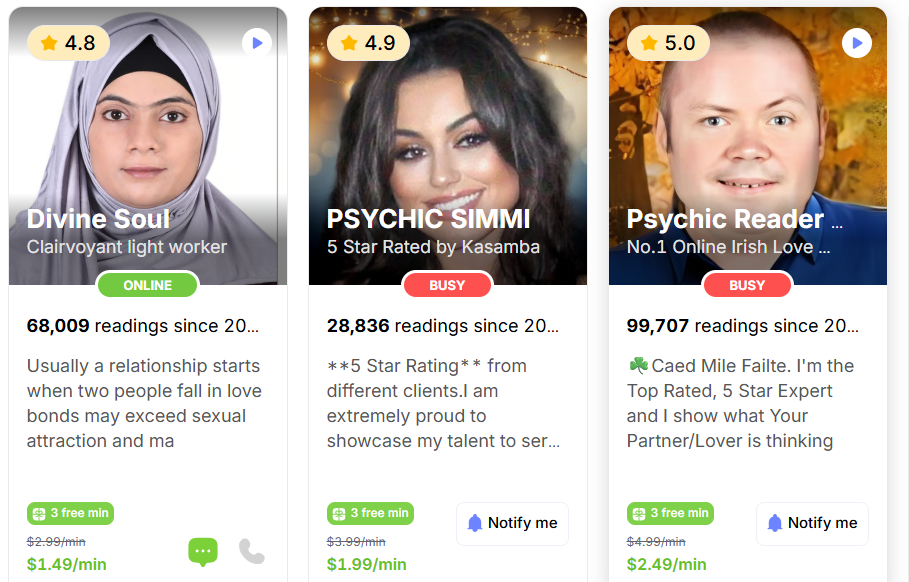
Task: Click Divine Soul's profile photo
Action: pos(148,120)
